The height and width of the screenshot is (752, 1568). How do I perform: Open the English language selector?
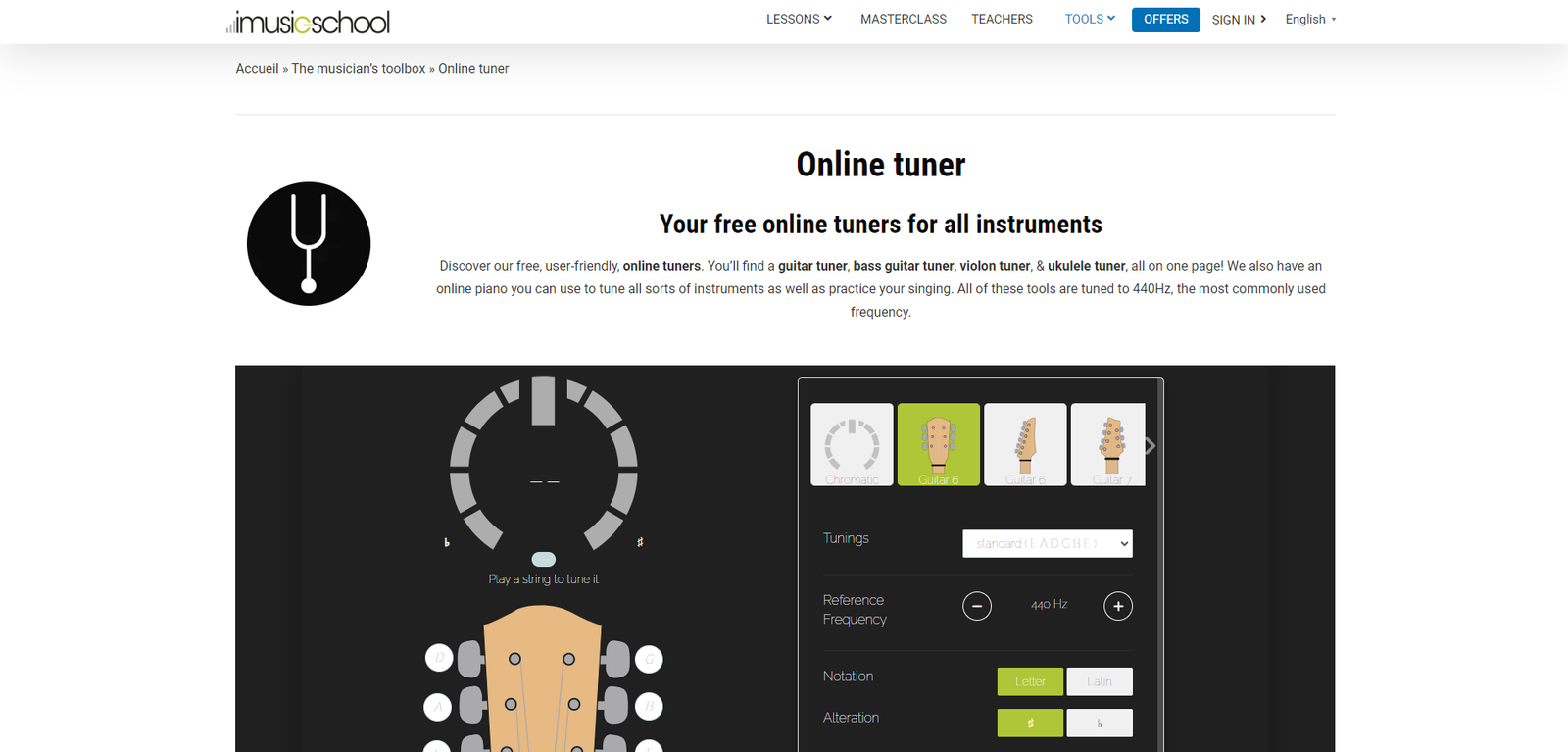tap(1309, 19)
